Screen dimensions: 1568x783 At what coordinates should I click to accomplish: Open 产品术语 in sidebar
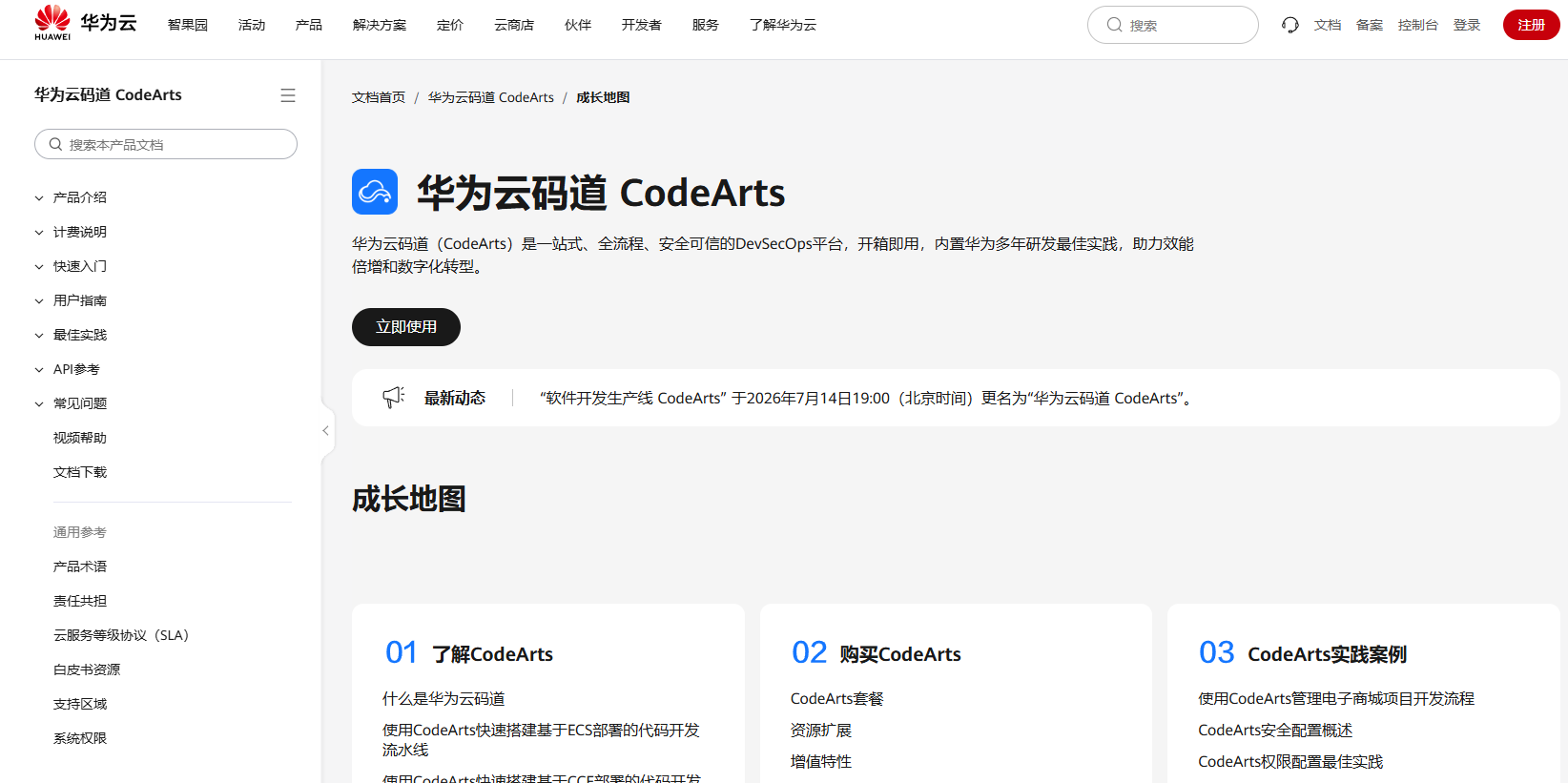80,567
